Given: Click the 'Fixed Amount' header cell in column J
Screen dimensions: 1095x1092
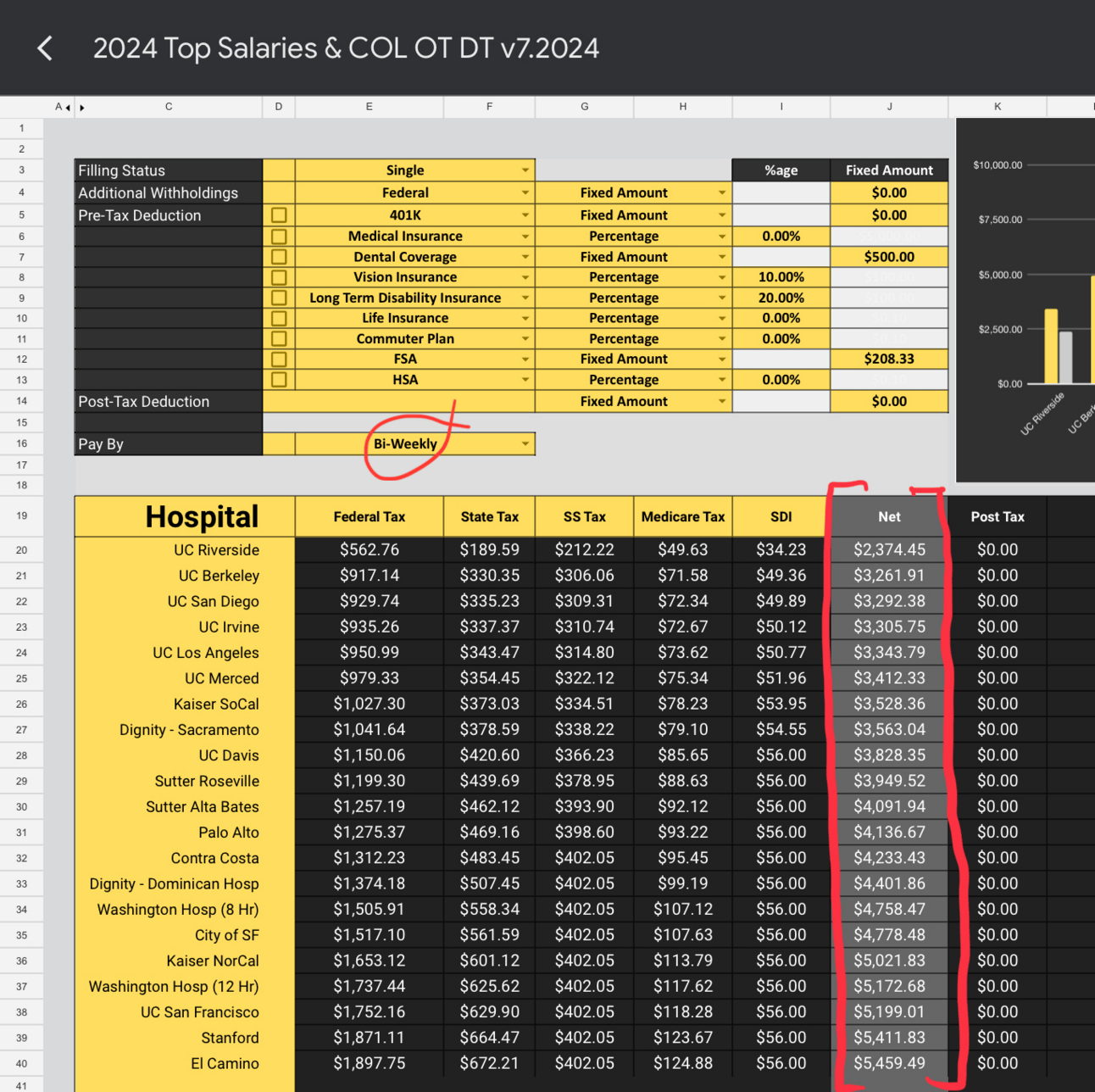Looking at the screenshot, I should pos(889,170).
